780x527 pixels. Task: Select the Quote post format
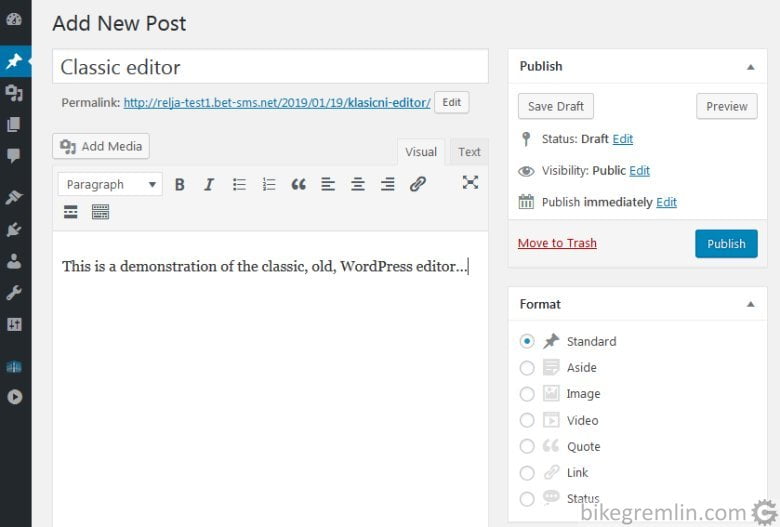tap(527, 446)
